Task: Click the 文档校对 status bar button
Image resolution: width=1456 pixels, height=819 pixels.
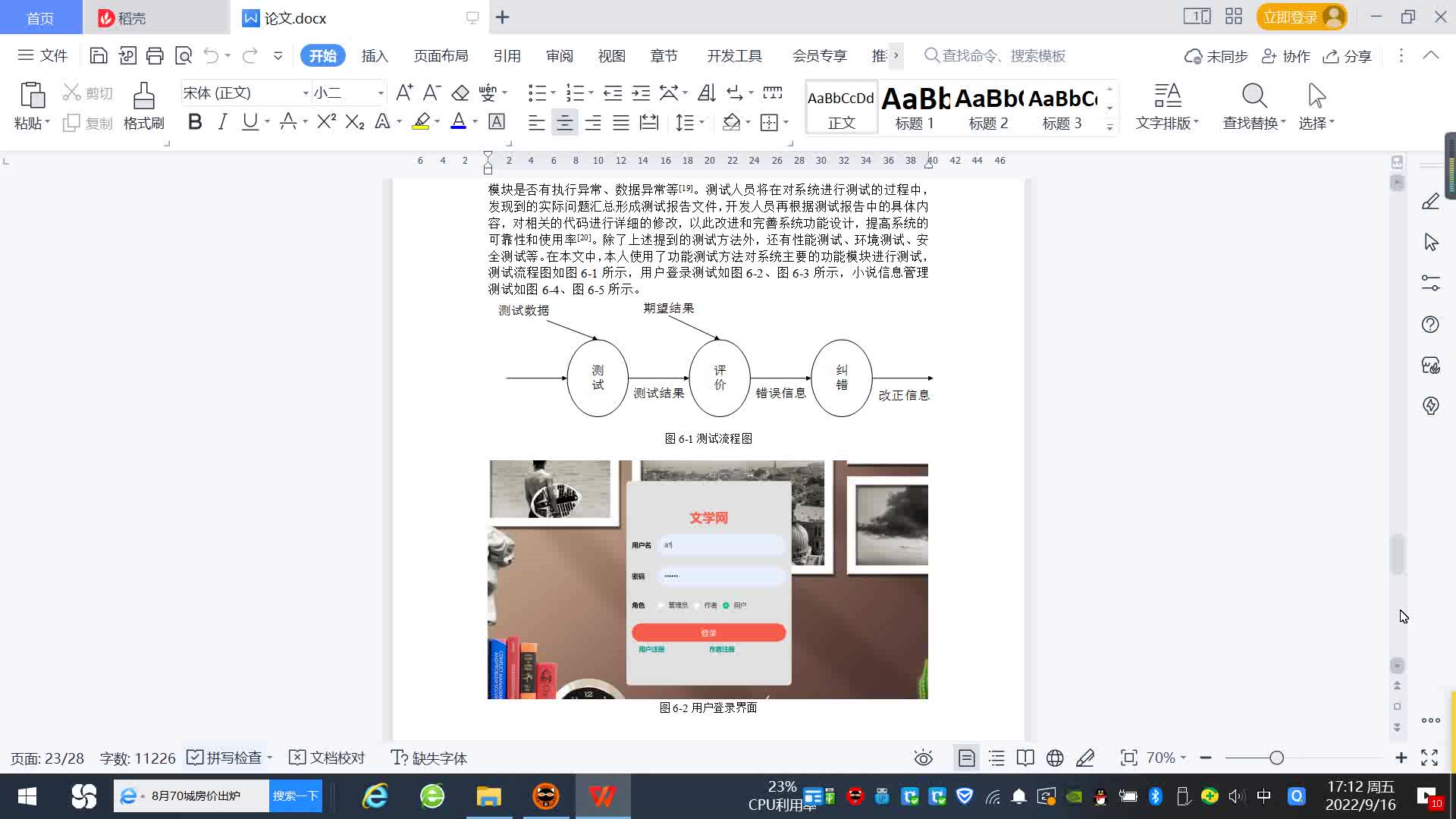Action: (x=328, y=758)
